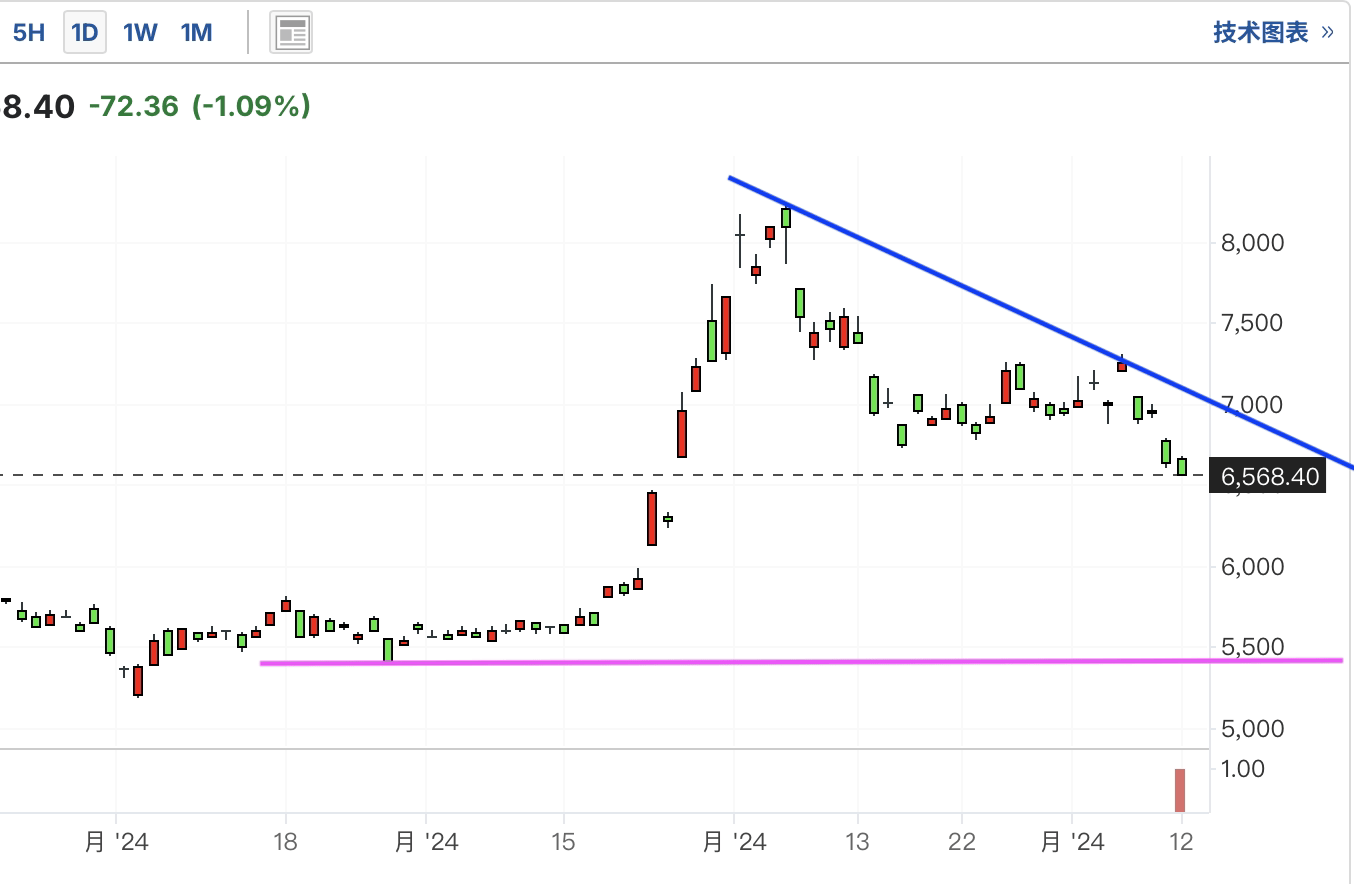Viewport: 1354px width, 884px height.
Task: Click the 5,500 price axis label
Action: 1252,647
